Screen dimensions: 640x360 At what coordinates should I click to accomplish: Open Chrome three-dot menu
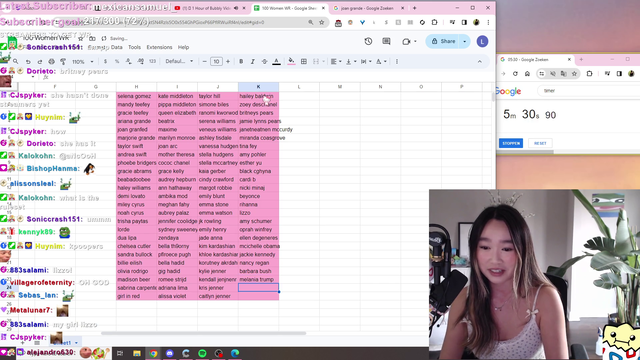[x=488, y=22]
